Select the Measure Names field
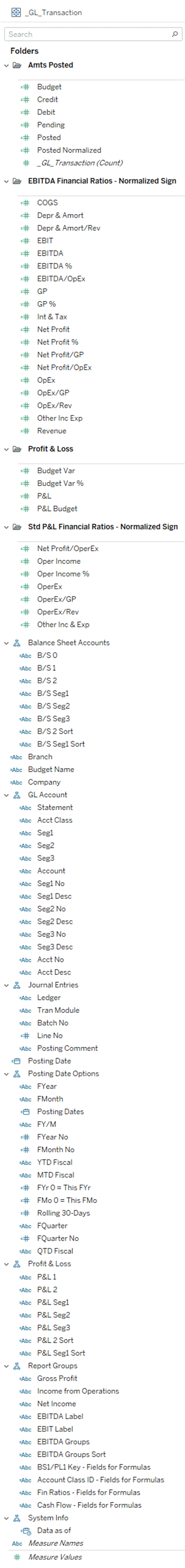 point(56,1543)
